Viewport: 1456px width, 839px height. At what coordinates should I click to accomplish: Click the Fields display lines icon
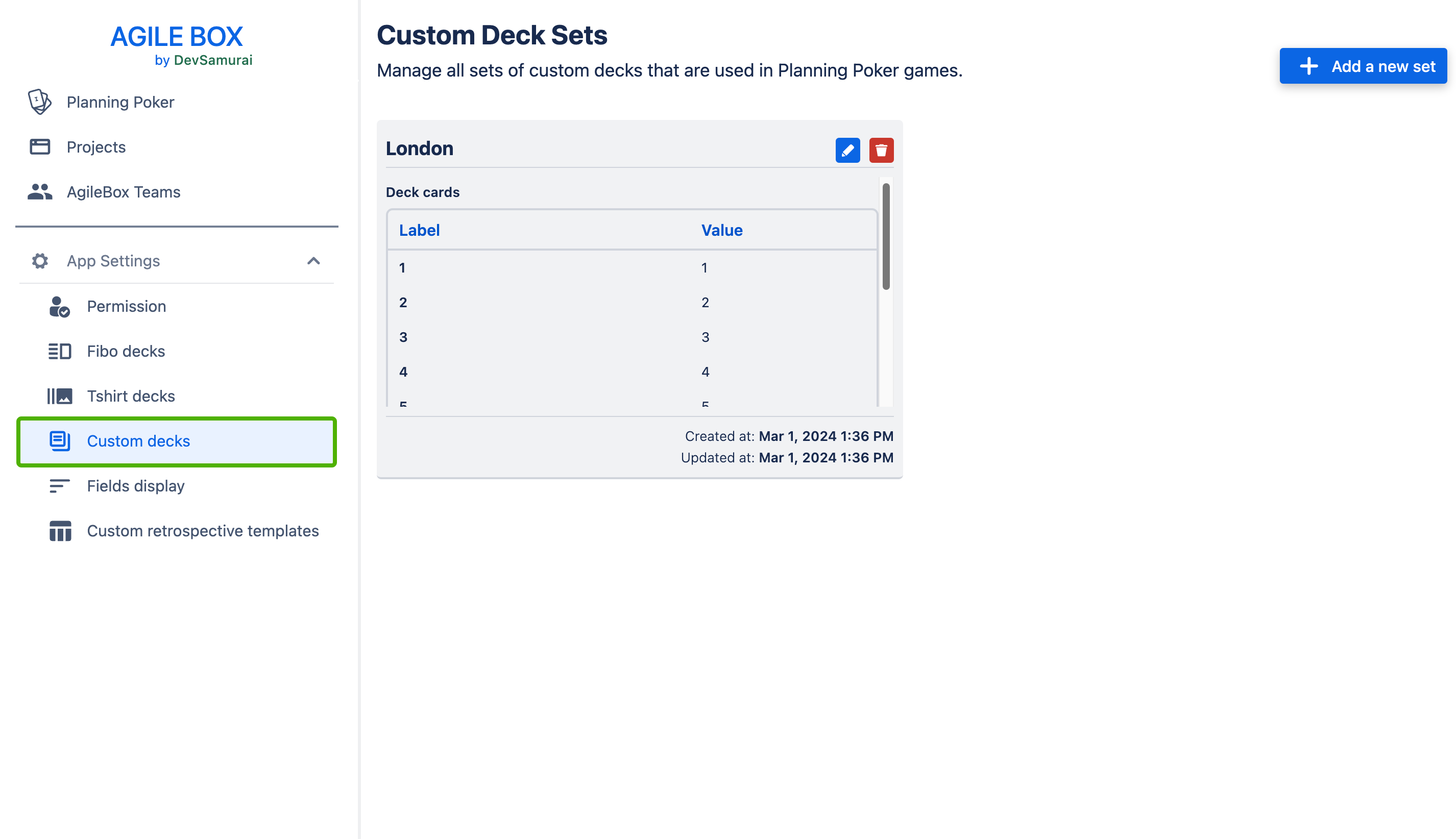[x=59, y=486]
